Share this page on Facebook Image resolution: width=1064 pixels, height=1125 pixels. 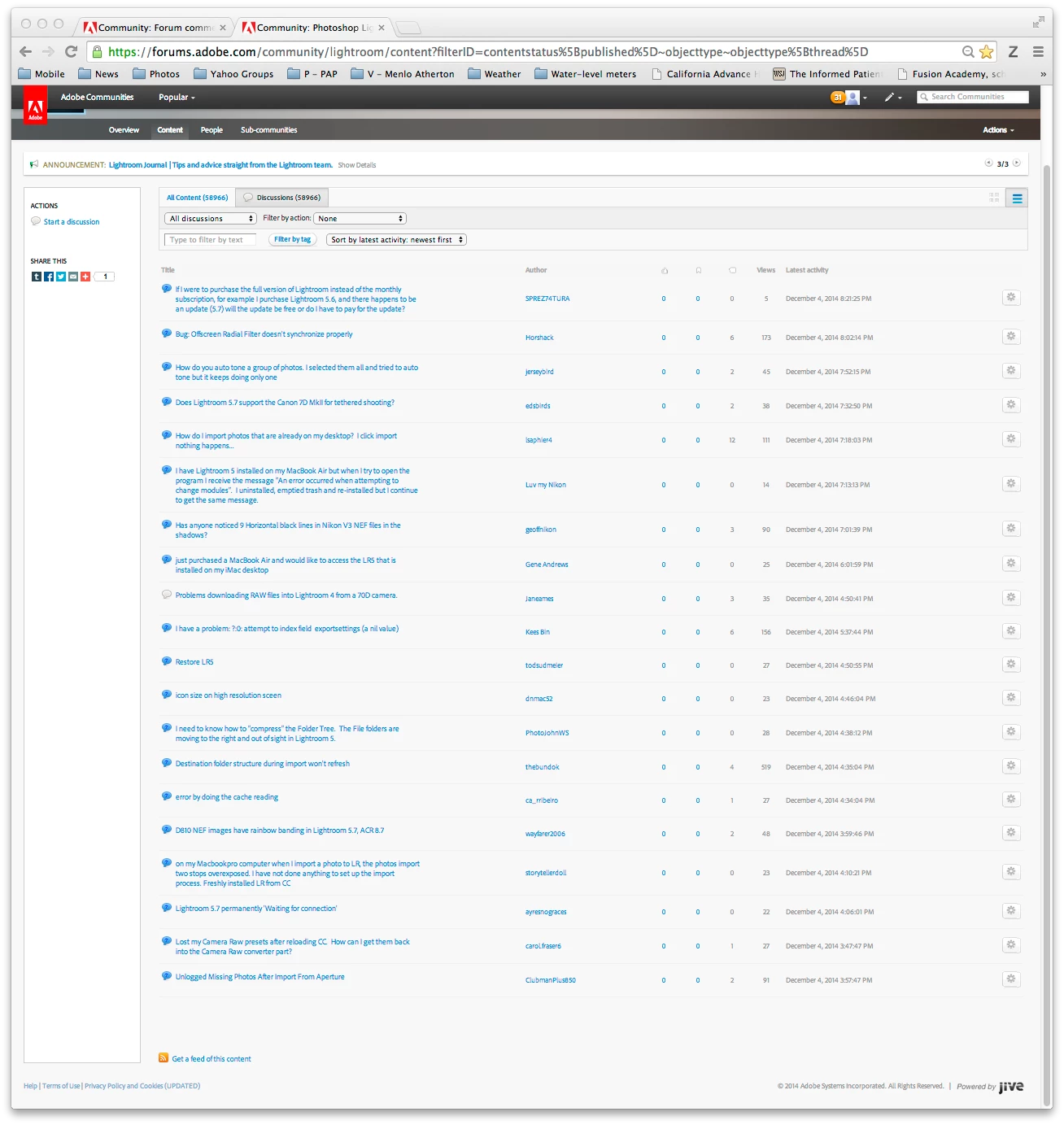click(x=49, y=277)
